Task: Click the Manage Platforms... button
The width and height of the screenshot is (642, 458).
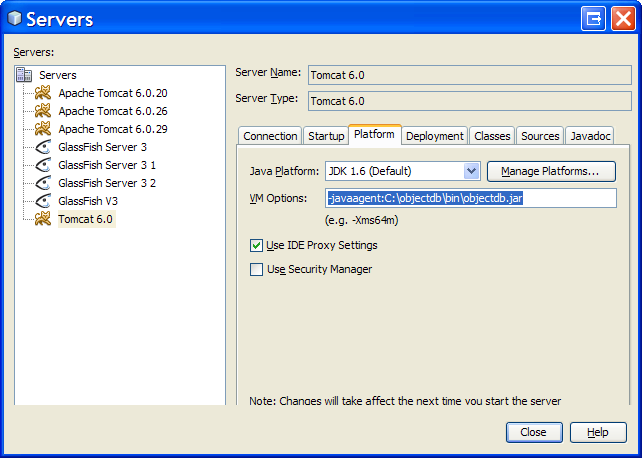Action: click(x=551, y=171)
